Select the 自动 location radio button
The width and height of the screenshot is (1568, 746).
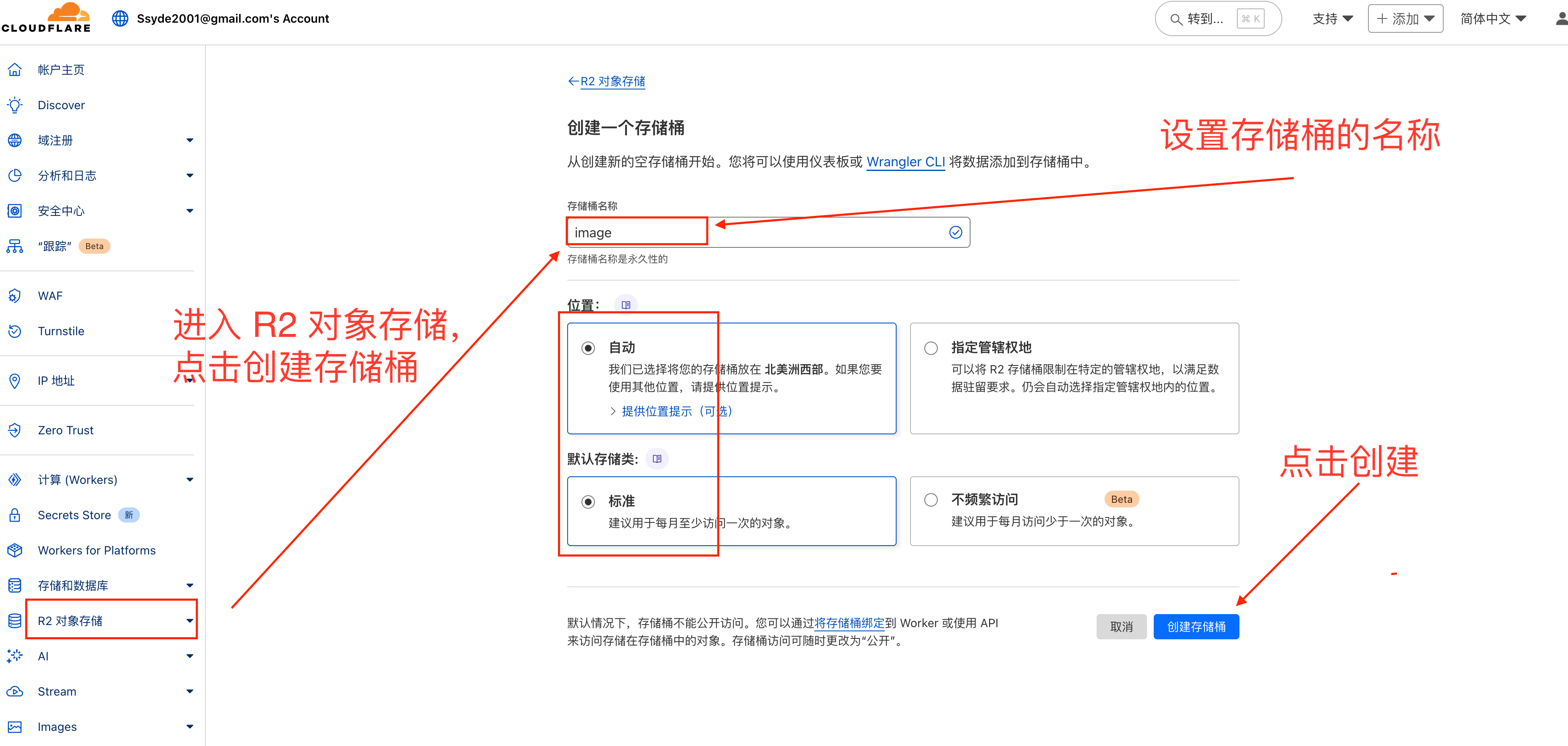pyautogui.click(x=588, y=348)
